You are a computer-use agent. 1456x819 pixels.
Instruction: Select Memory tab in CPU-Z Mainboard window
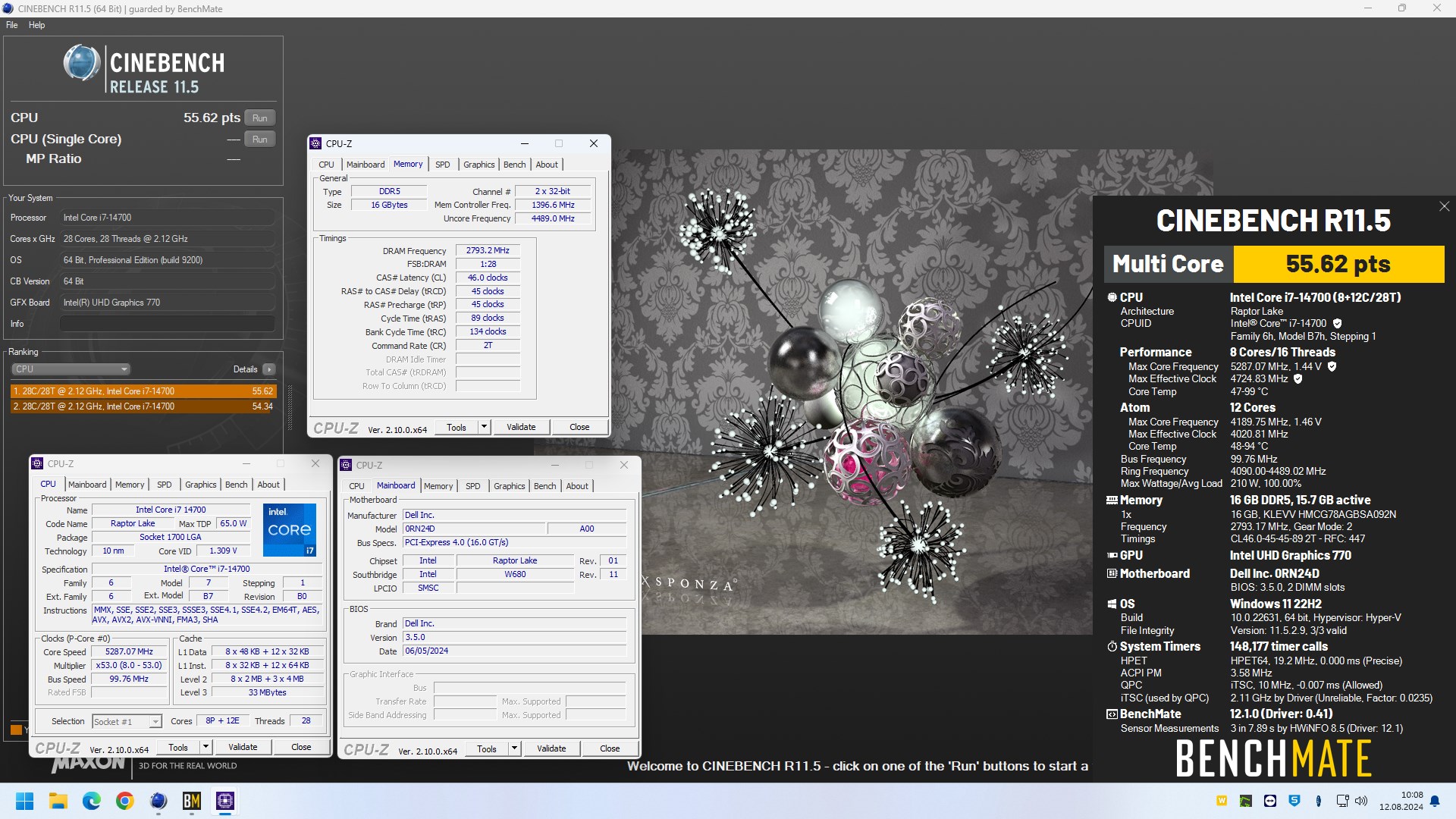[x=438, y=486]
